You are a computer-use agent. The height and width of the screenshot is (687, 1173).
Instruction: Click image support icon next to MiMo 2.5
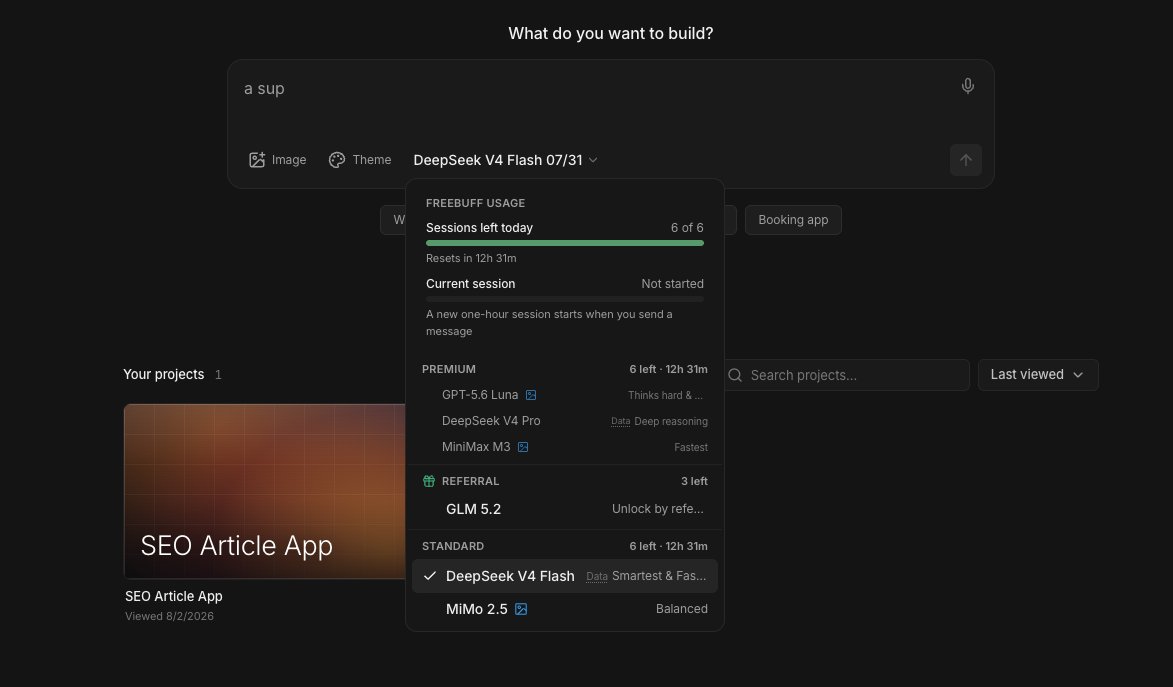[521, 609]
